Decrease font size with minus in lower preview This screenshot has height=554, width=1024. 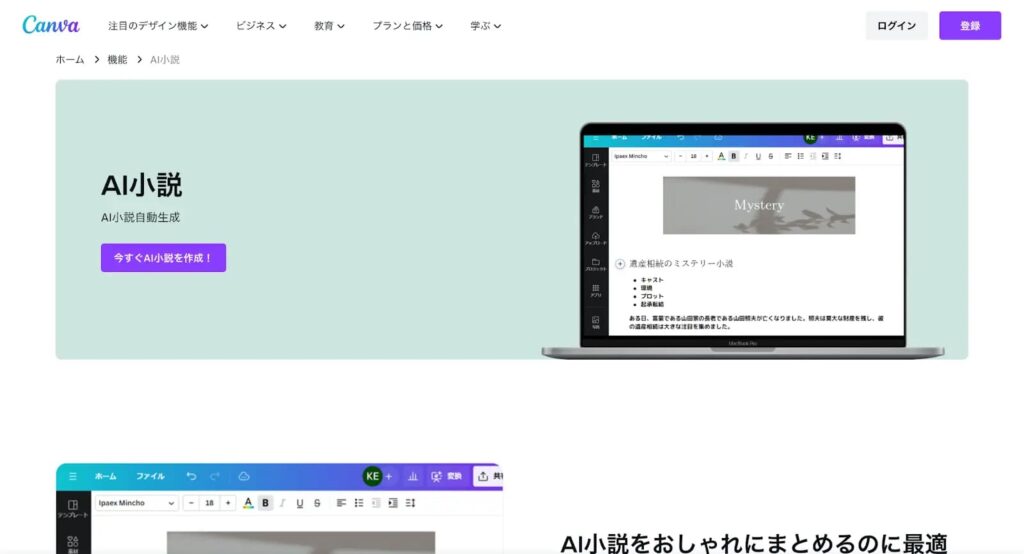[x=191, y=503]
